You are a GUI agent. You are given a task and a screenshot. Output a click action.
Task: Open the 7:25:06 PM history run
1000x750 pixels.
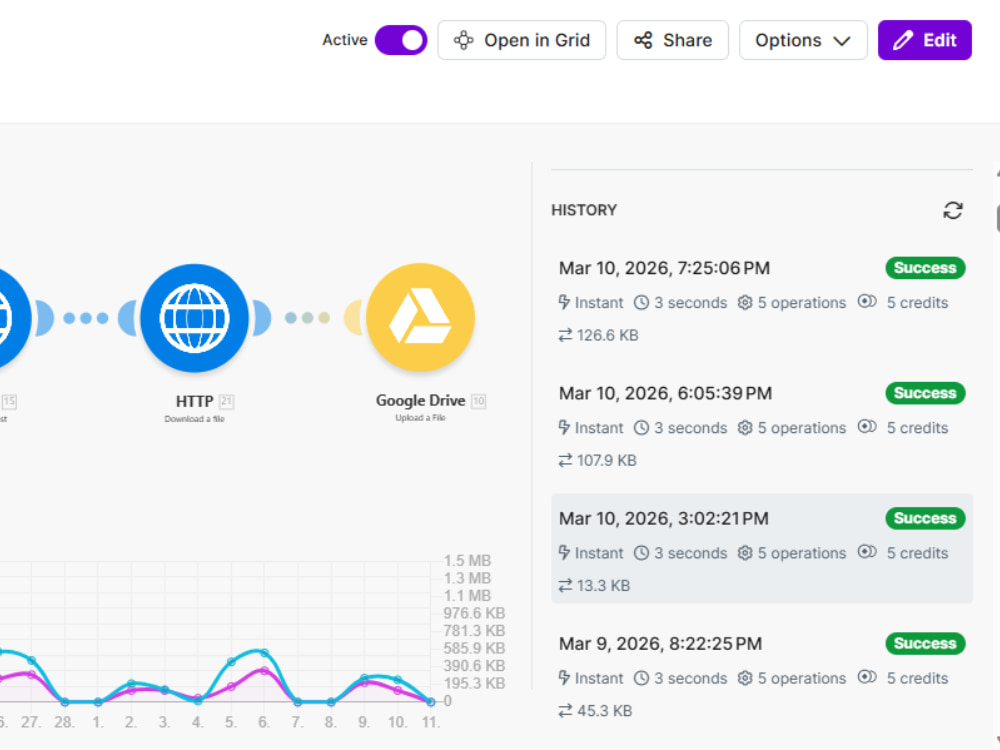click(762, 301)
